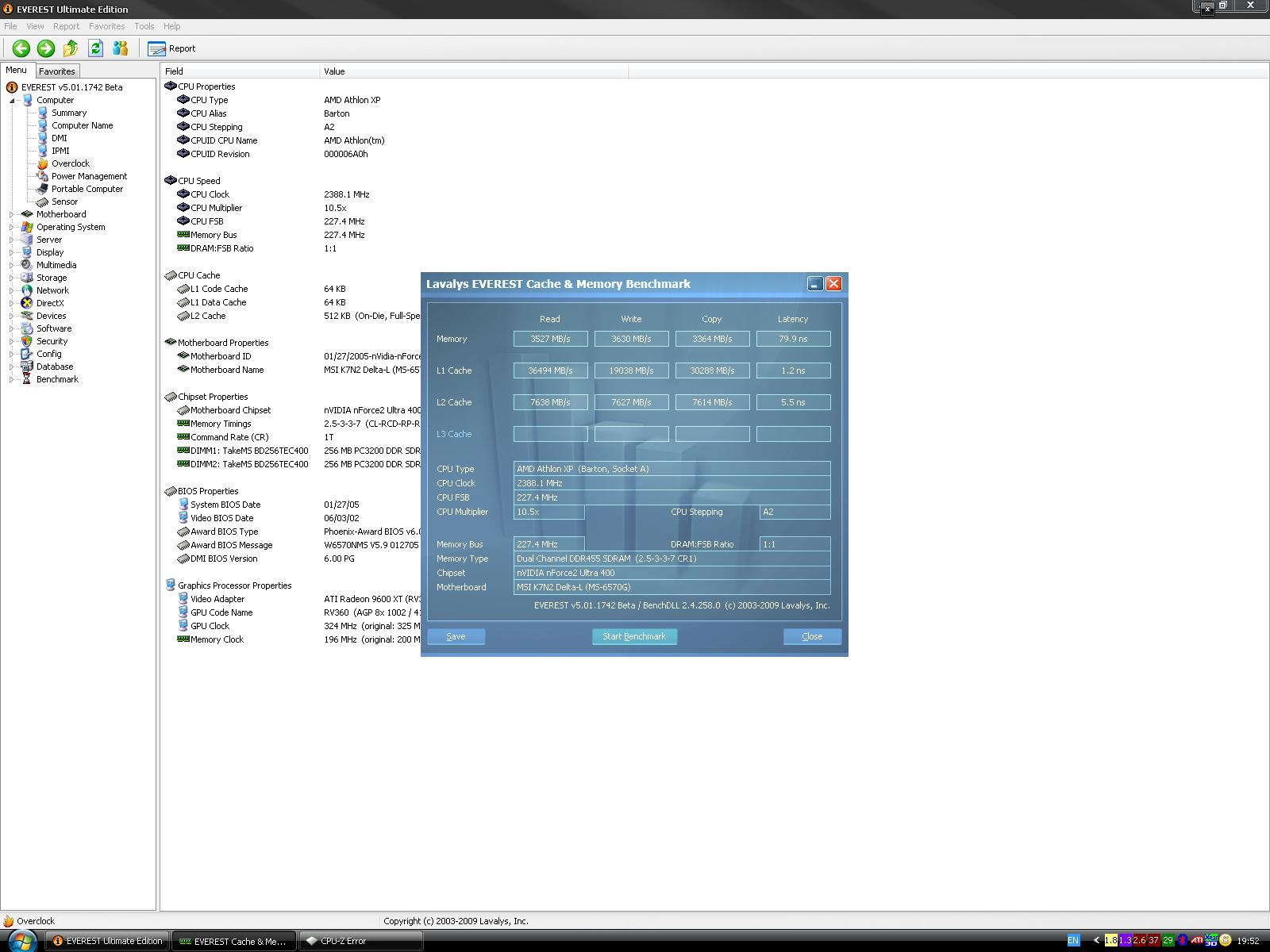This screenshot has width=1270, height=952.
Task: Open the Report menu
Action: [66, 26]
